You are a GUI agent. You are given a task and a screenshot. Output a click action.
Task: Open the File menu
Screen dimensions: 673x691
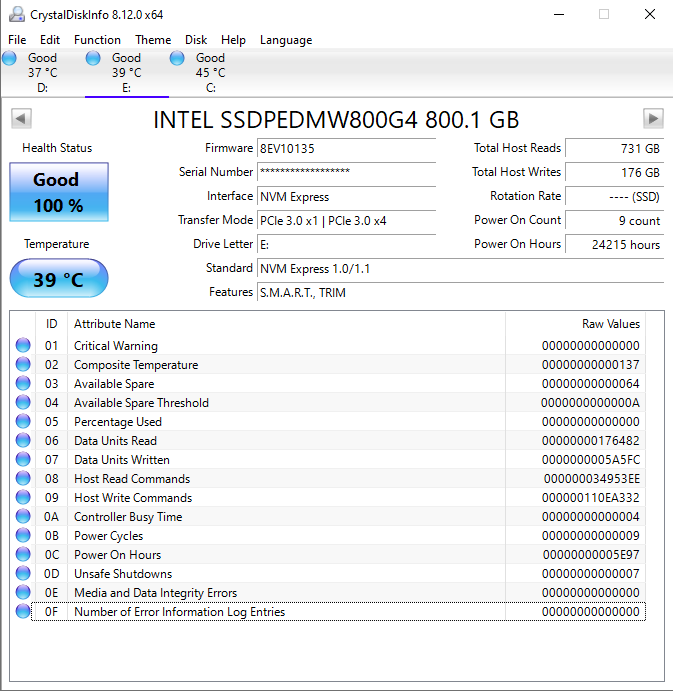[17, 40]
